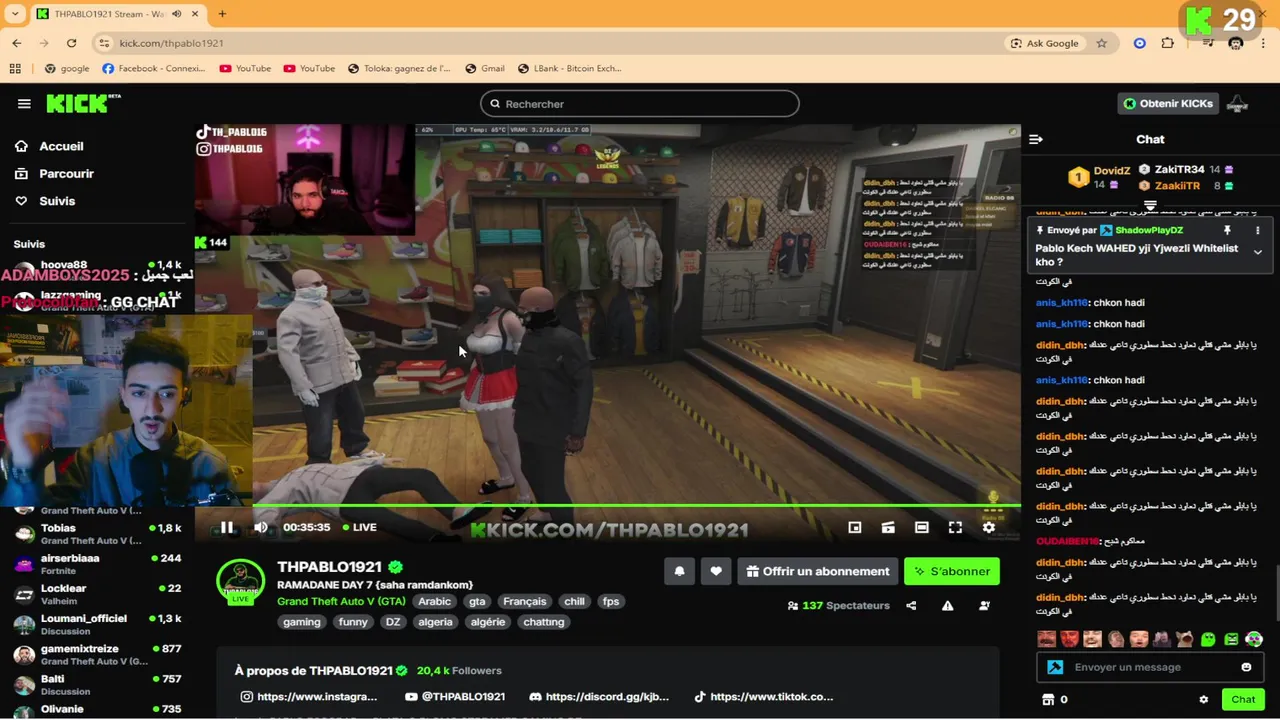Open Grand Theft Auto V (GTA) category link
This screenshot has height=720, width=1280.
[341, 601]
